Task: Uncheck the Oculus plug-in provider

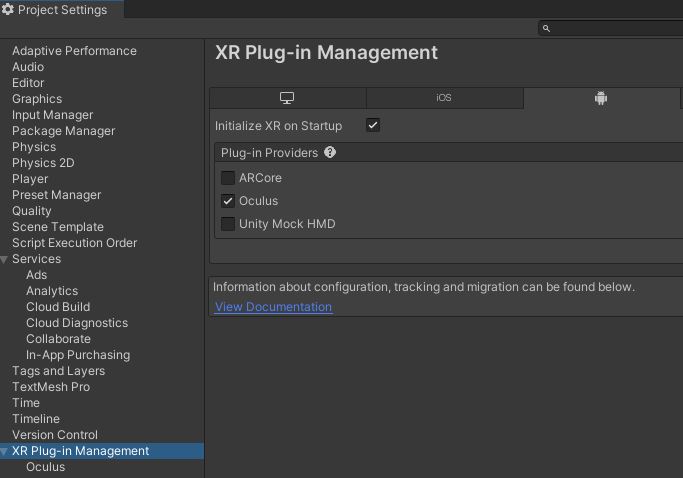Action: coord(227,201)
